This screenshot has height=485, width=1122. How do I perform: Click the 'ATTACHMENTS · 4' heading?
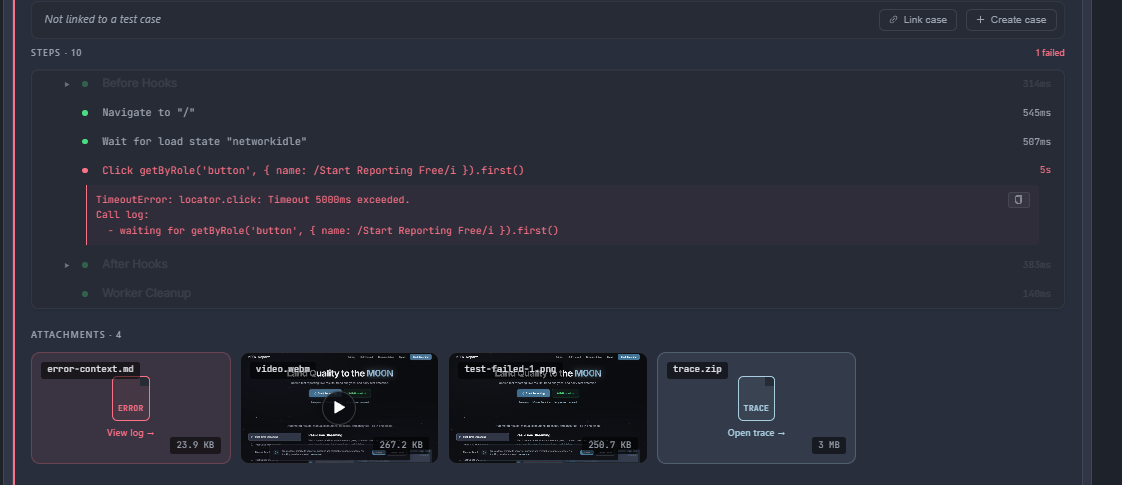click(x=76, y=335)
